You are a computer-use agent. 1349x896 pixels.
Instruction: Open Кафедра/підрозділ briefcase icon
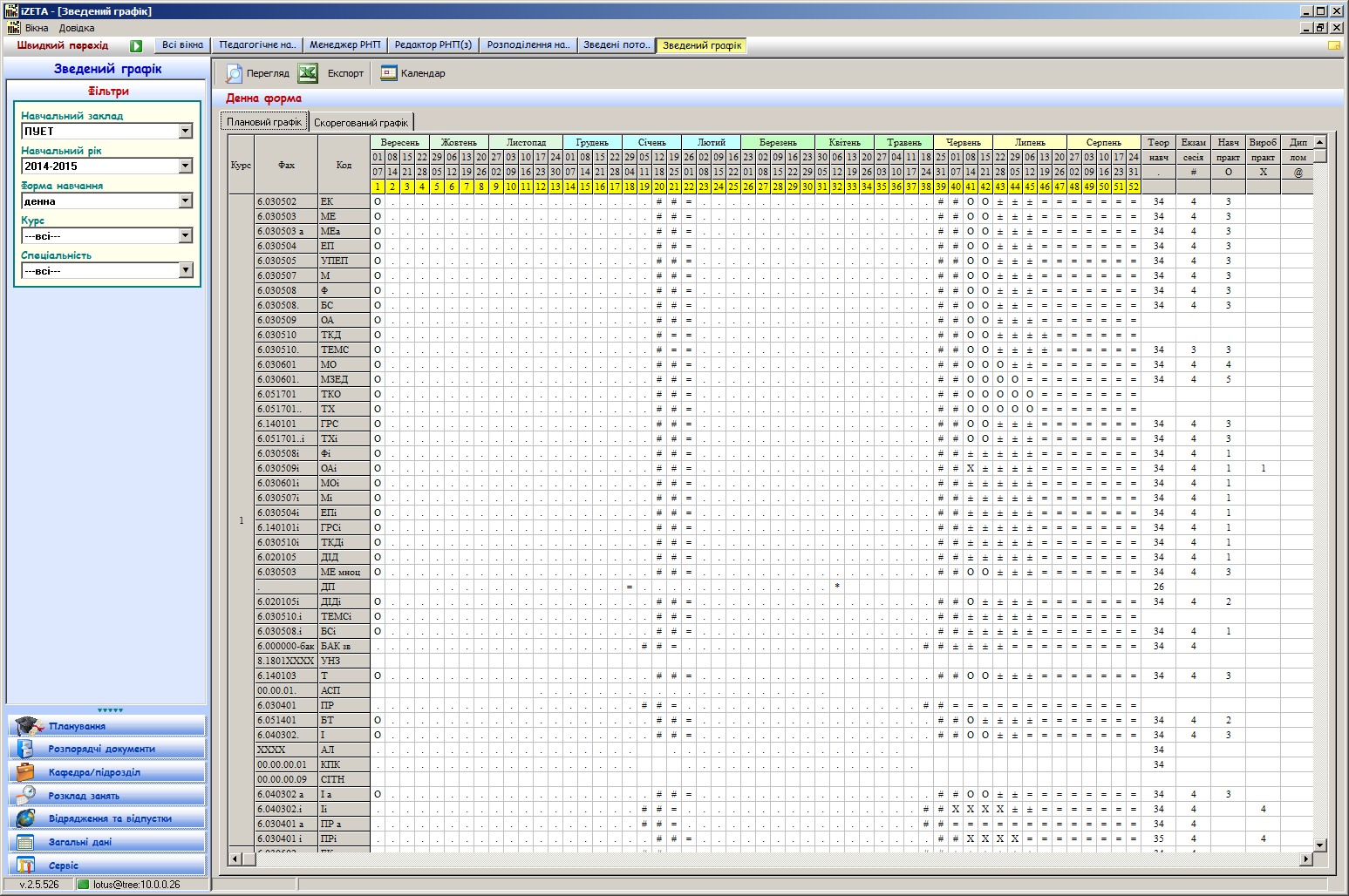(x=25, y=771)
